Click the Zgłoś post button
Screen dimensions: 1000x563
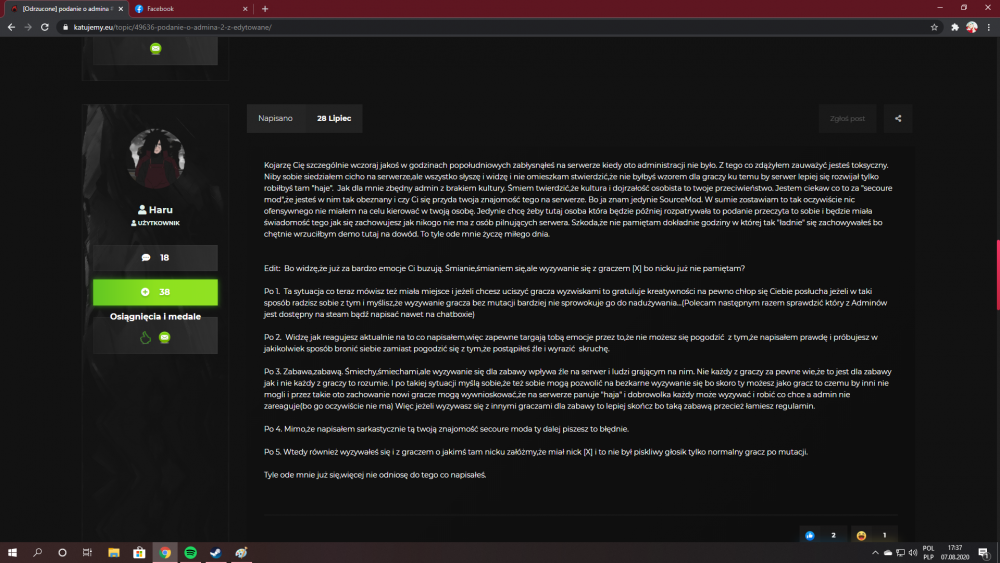coord(847,119)
